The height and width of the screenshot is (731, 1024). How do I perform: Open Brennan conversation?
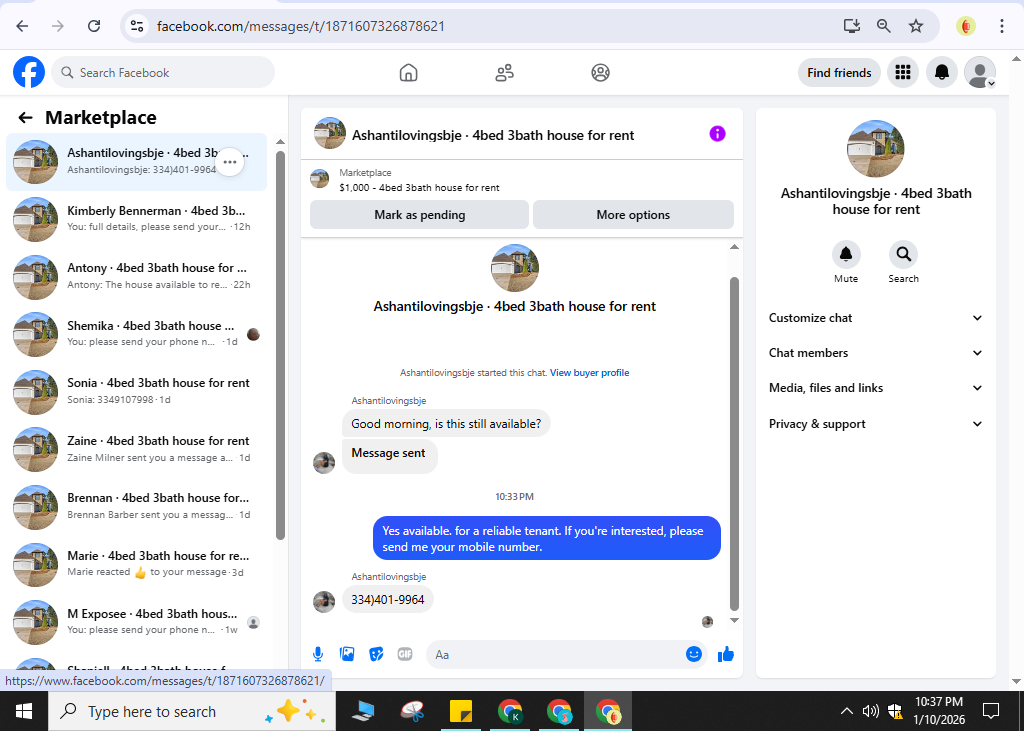pyautogui.click(x=136, y=507)
